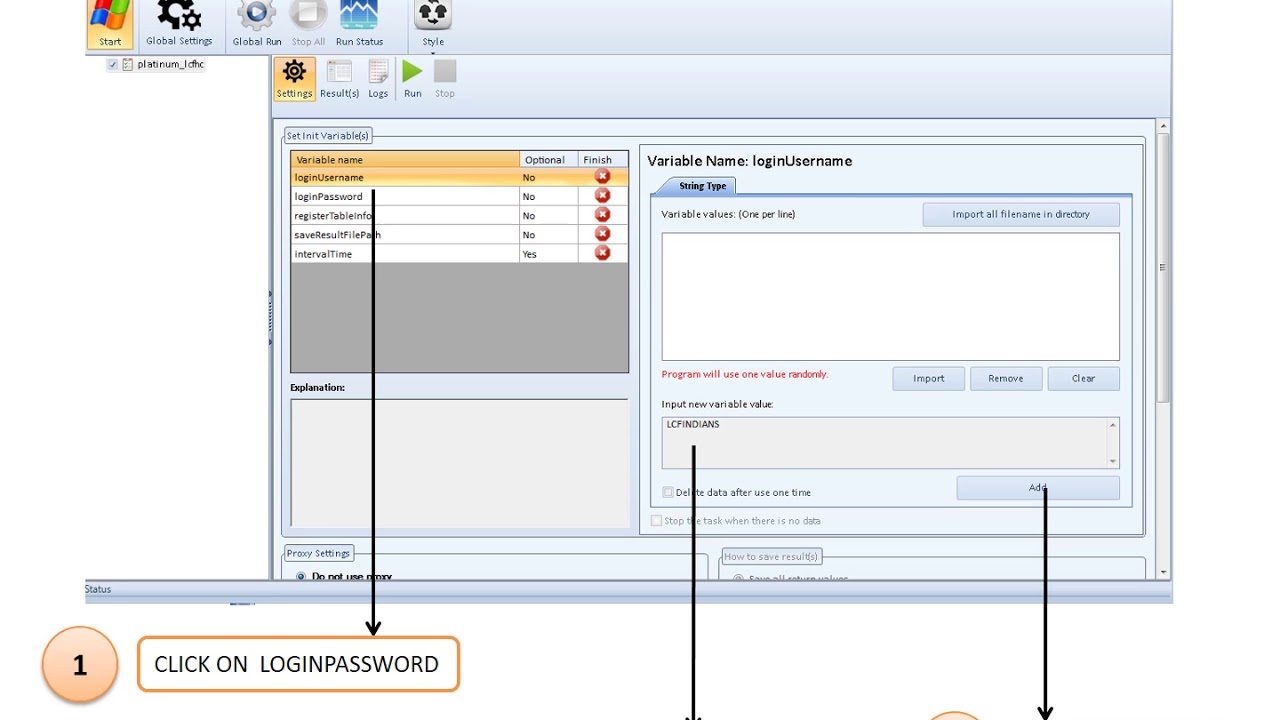Screen dimensions: 1280x720
Task: Click the Explanation text box
Action: 459,462
